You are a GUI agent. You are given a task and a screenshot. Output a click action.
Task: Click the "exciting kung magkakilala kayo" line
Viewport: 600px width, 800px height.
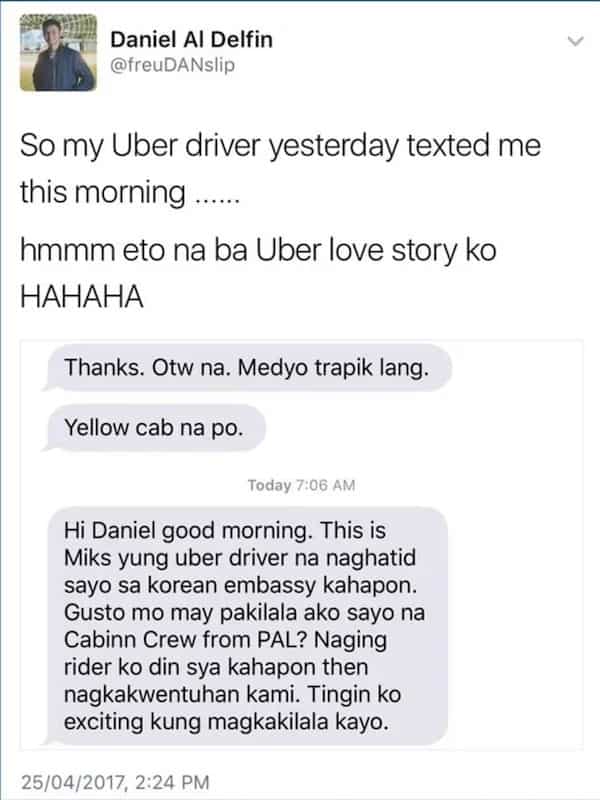pyautogui.click(x=226, y=722)
